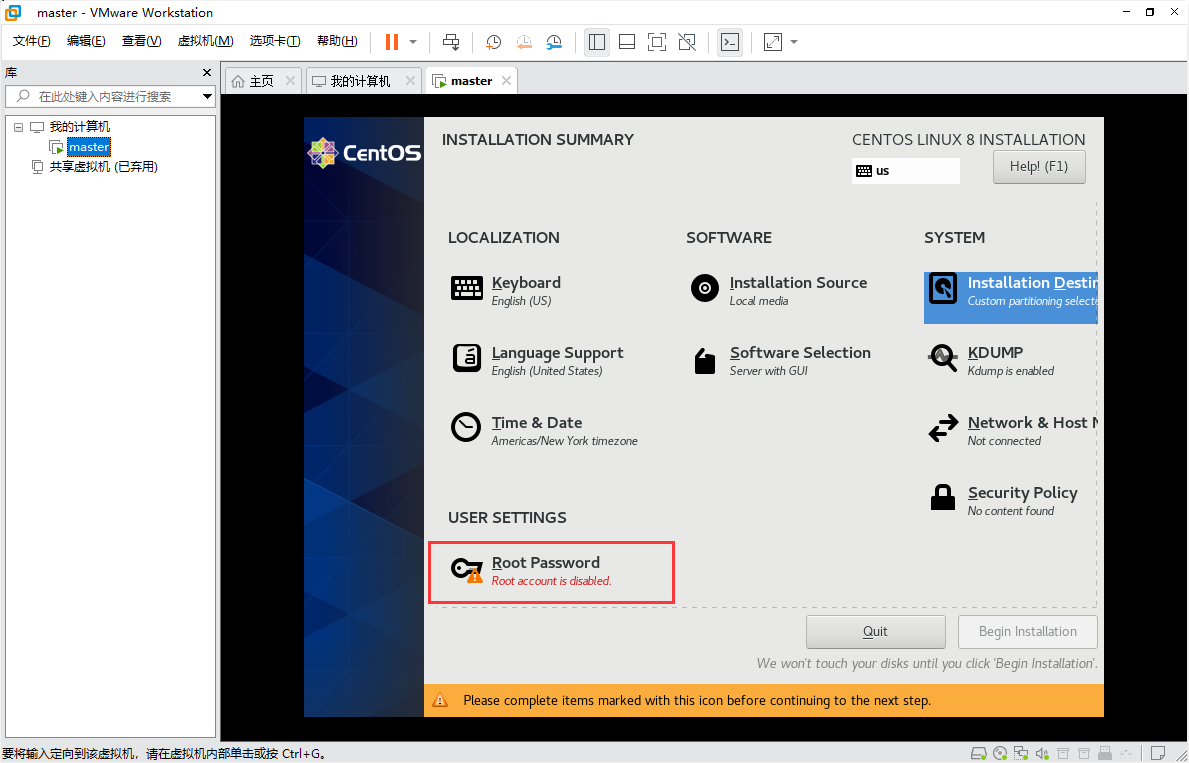Toggle the library sidebar view icon

(x=597, y=42)
